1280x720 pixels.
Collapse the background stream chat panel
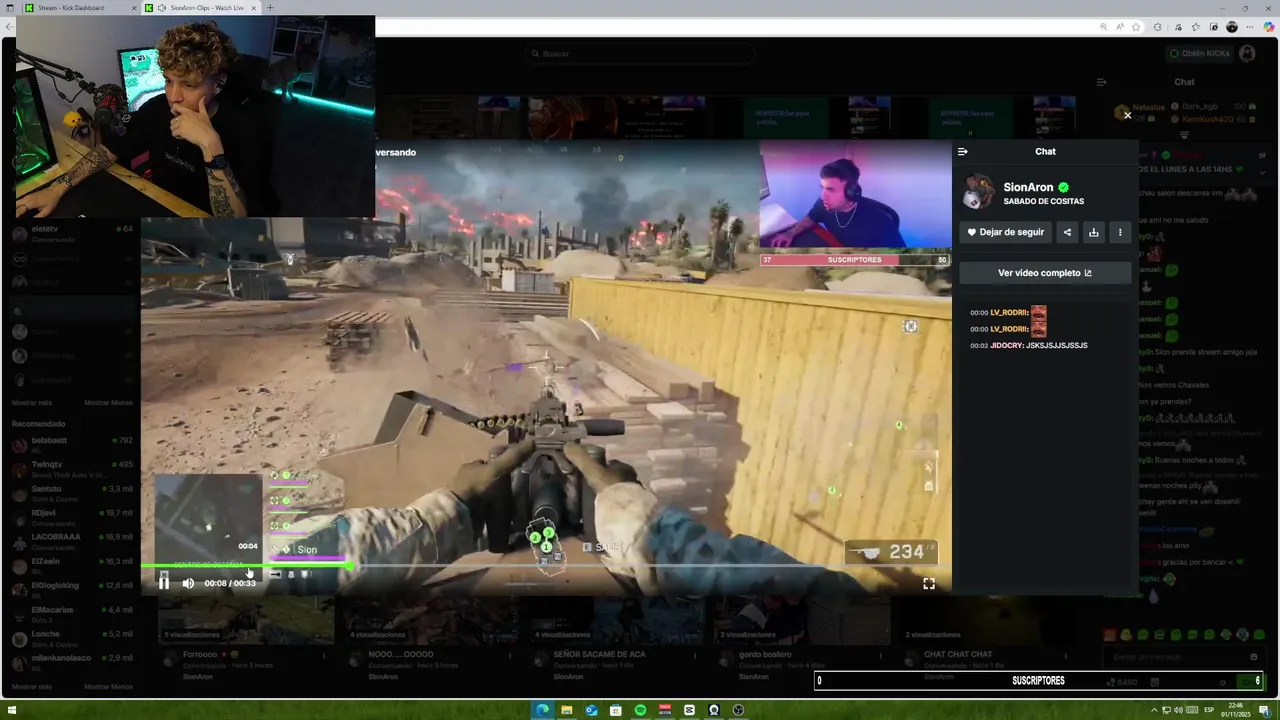coord(1101,82)
